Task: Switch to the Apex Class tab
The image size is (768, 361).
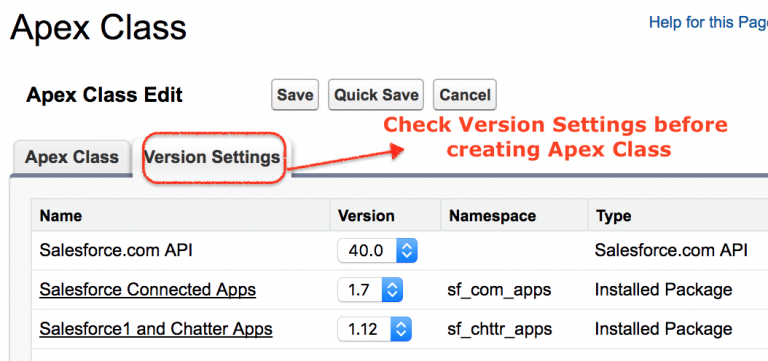Action: (x=72, y=157)
